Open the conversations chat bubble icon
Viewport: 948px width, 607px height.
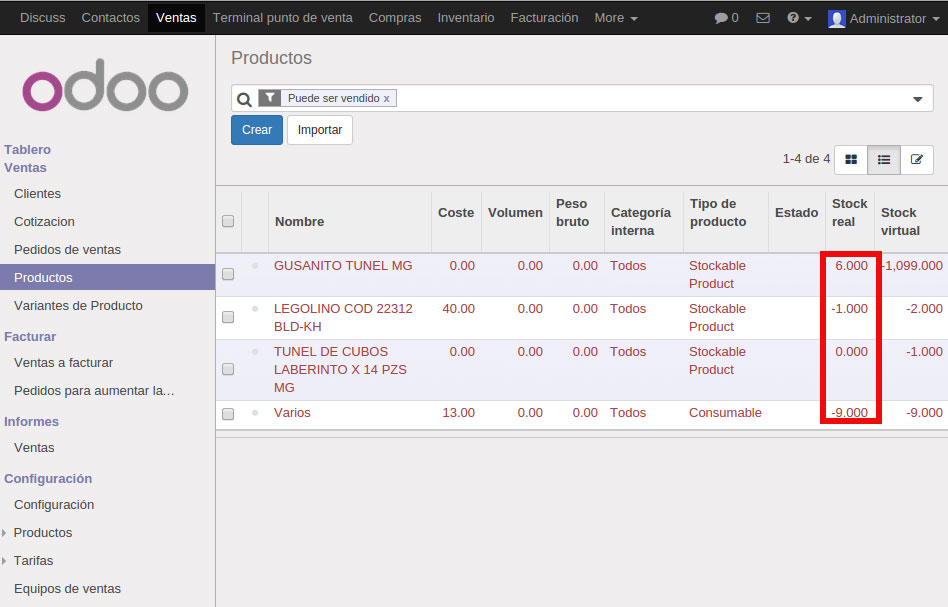721,18
